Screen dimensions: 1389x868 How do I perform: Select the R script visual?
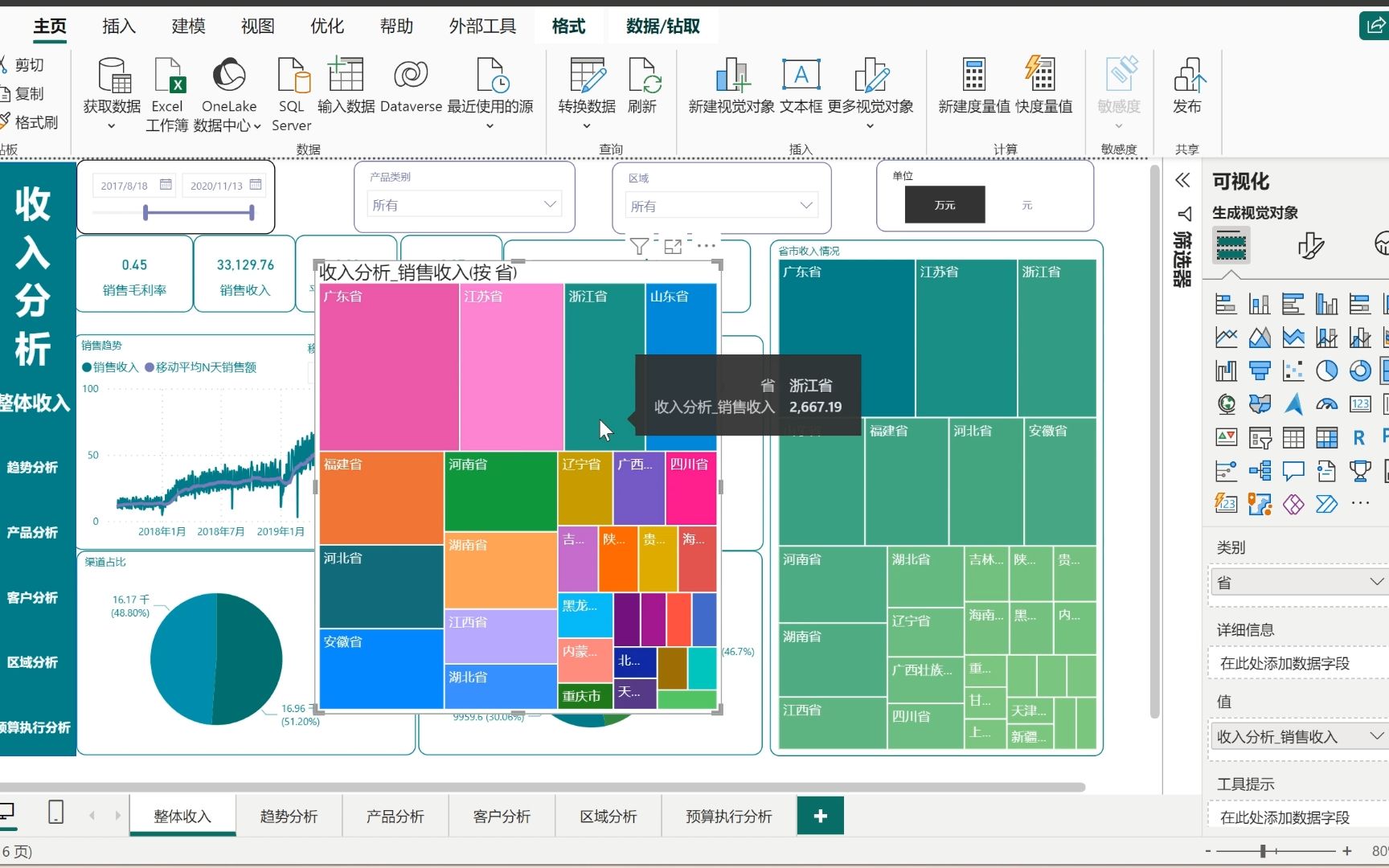tap(1359, 437)
